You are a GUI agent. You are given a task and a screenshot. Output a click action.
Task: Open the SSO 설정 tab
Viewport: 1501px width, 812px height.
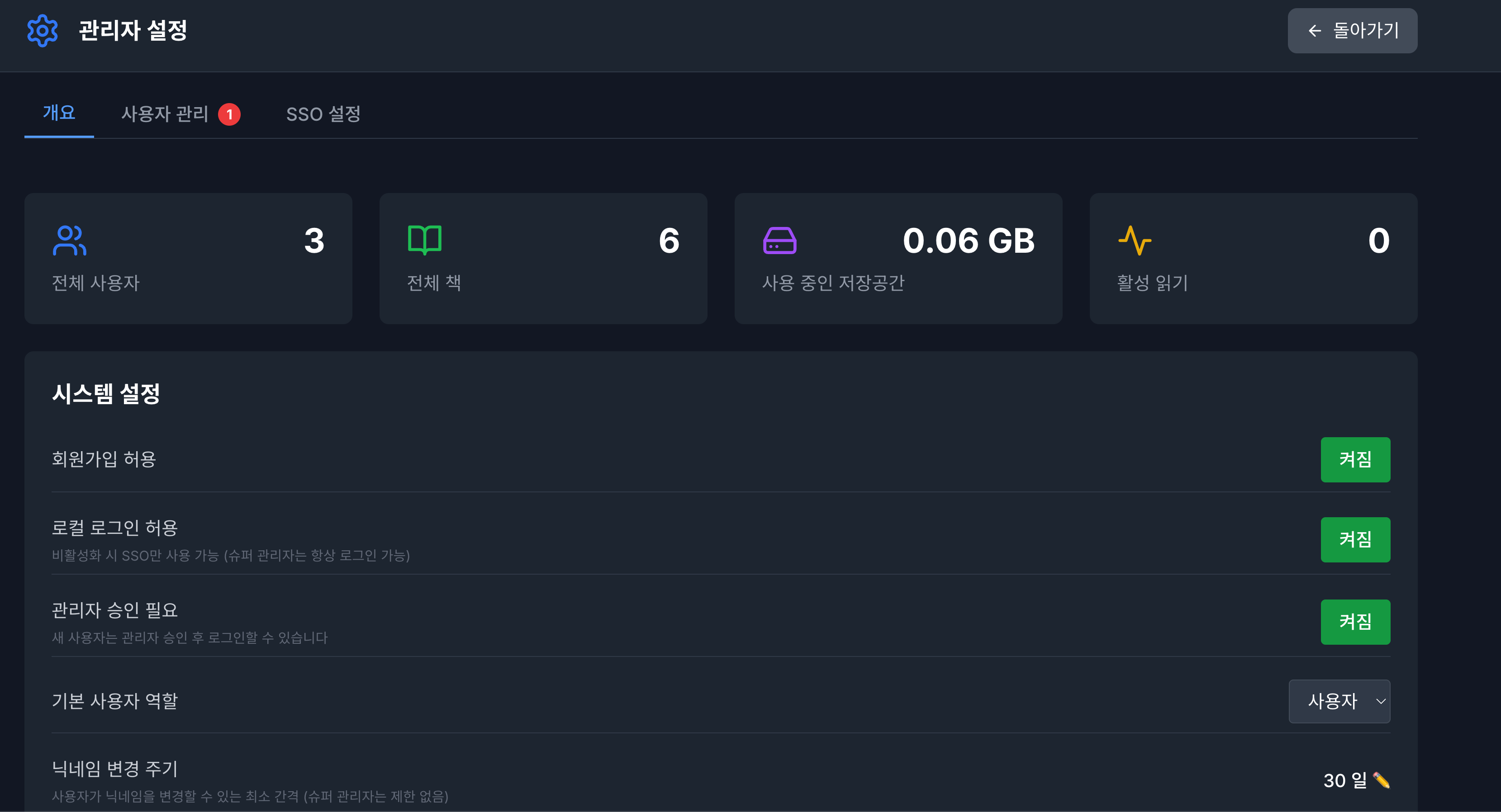tap(323, 114)
